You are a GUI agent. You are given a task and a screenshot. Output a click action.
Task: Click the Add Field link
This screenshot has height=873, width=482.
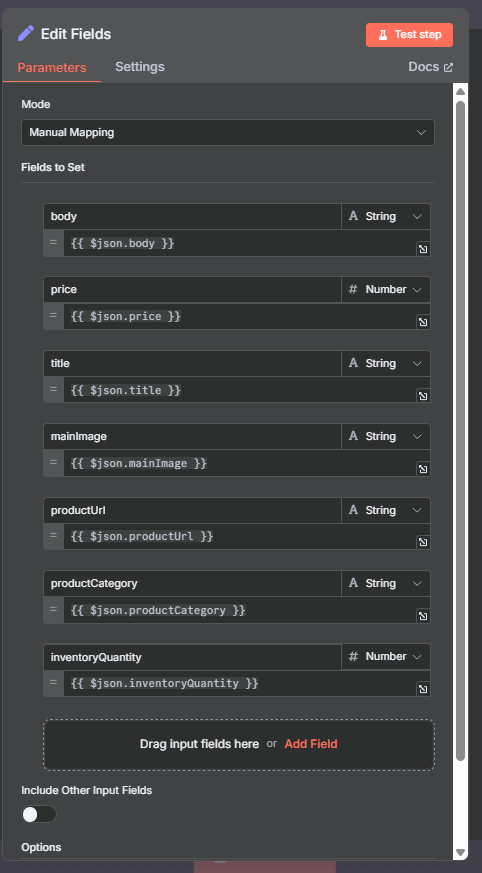[x=311, y=744]
